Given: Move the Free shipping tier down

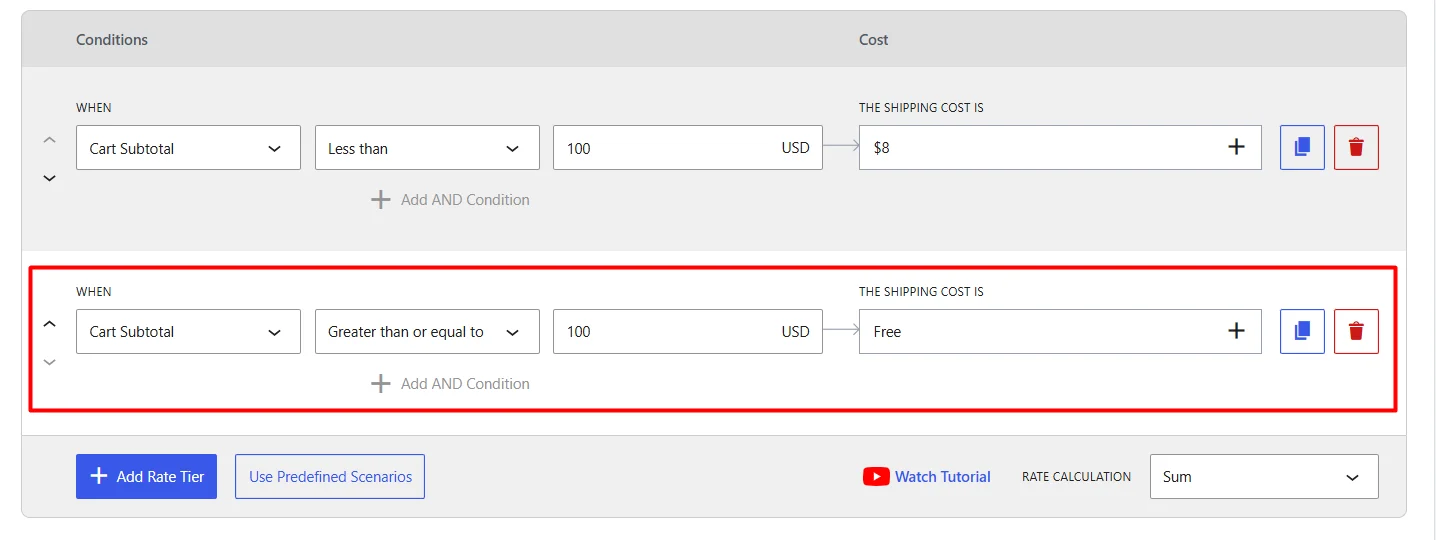Looking at the screenshot, I should click(x=49, y=362).
